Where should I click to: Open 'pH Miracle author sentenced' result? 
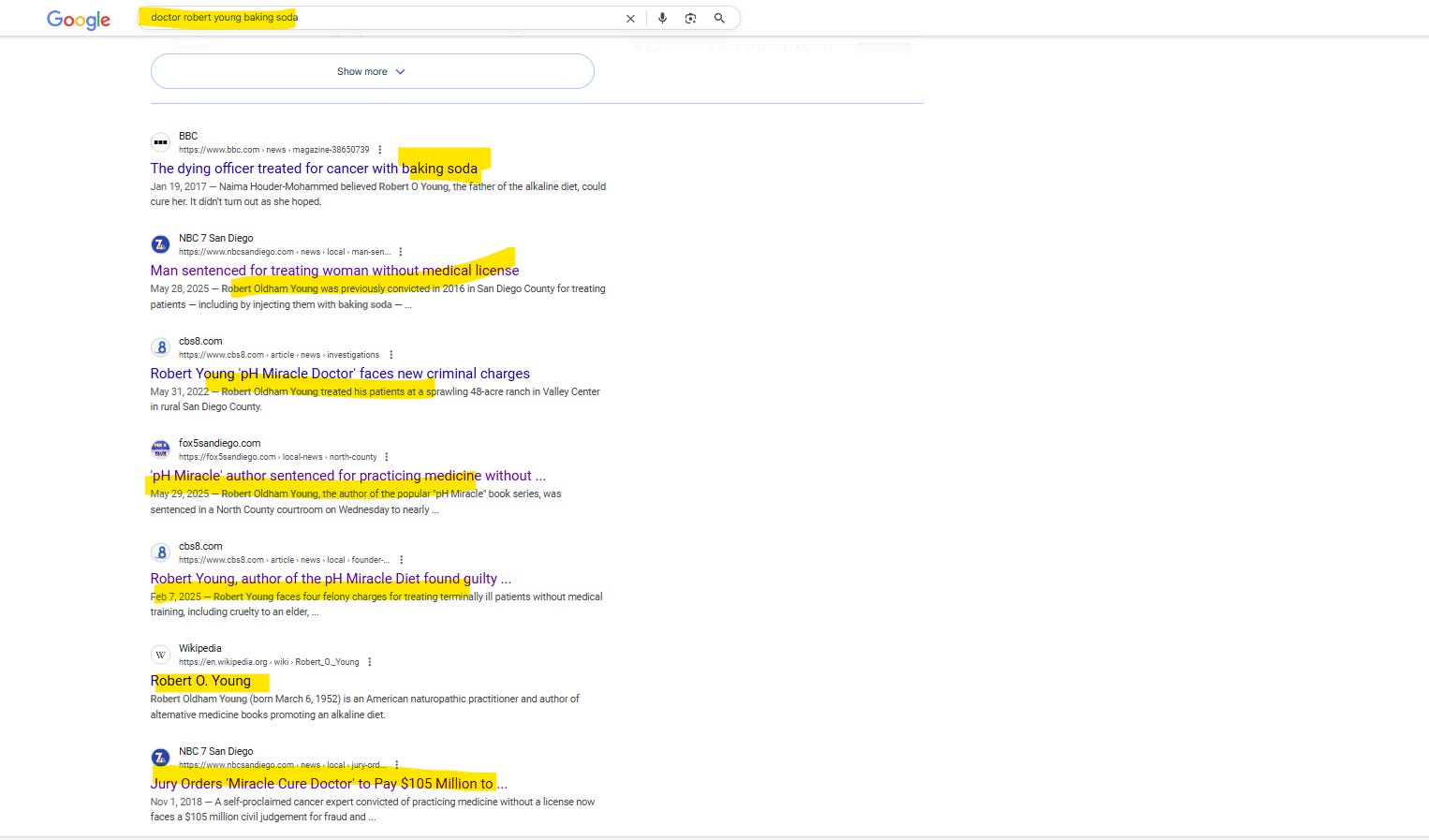347,476
